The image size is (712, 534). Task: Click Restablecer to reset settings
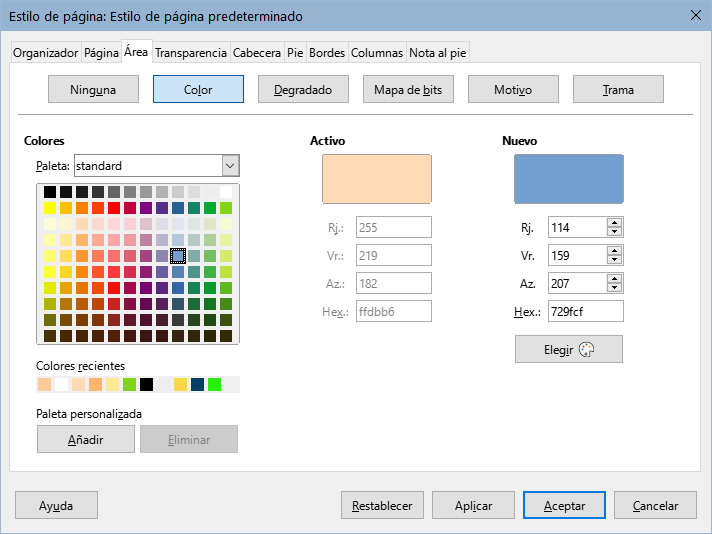pos(382,505)
